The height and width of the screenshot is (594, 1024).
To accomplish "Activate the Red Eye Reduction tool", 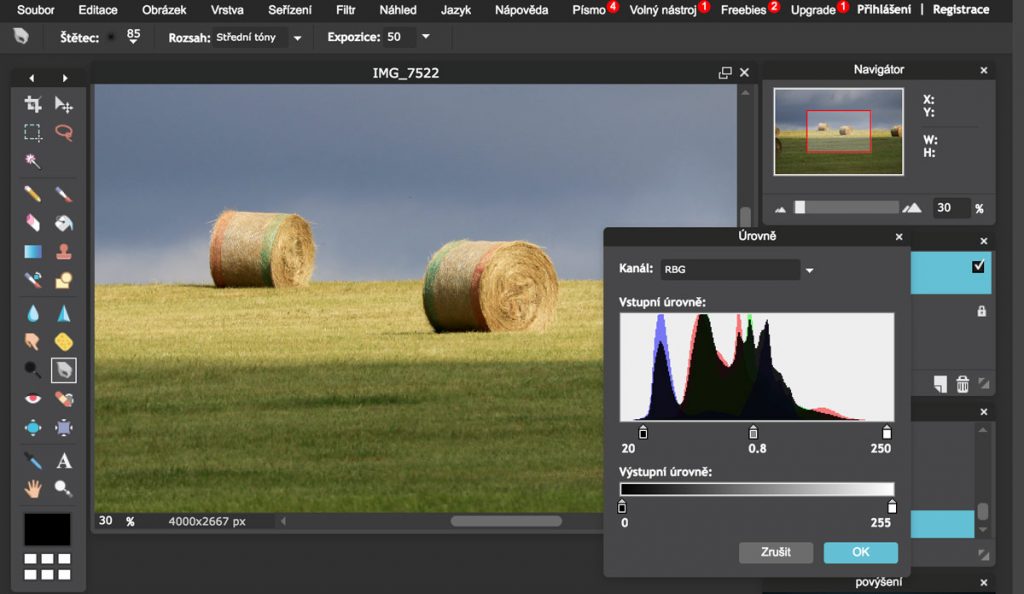I will (33, 399).
